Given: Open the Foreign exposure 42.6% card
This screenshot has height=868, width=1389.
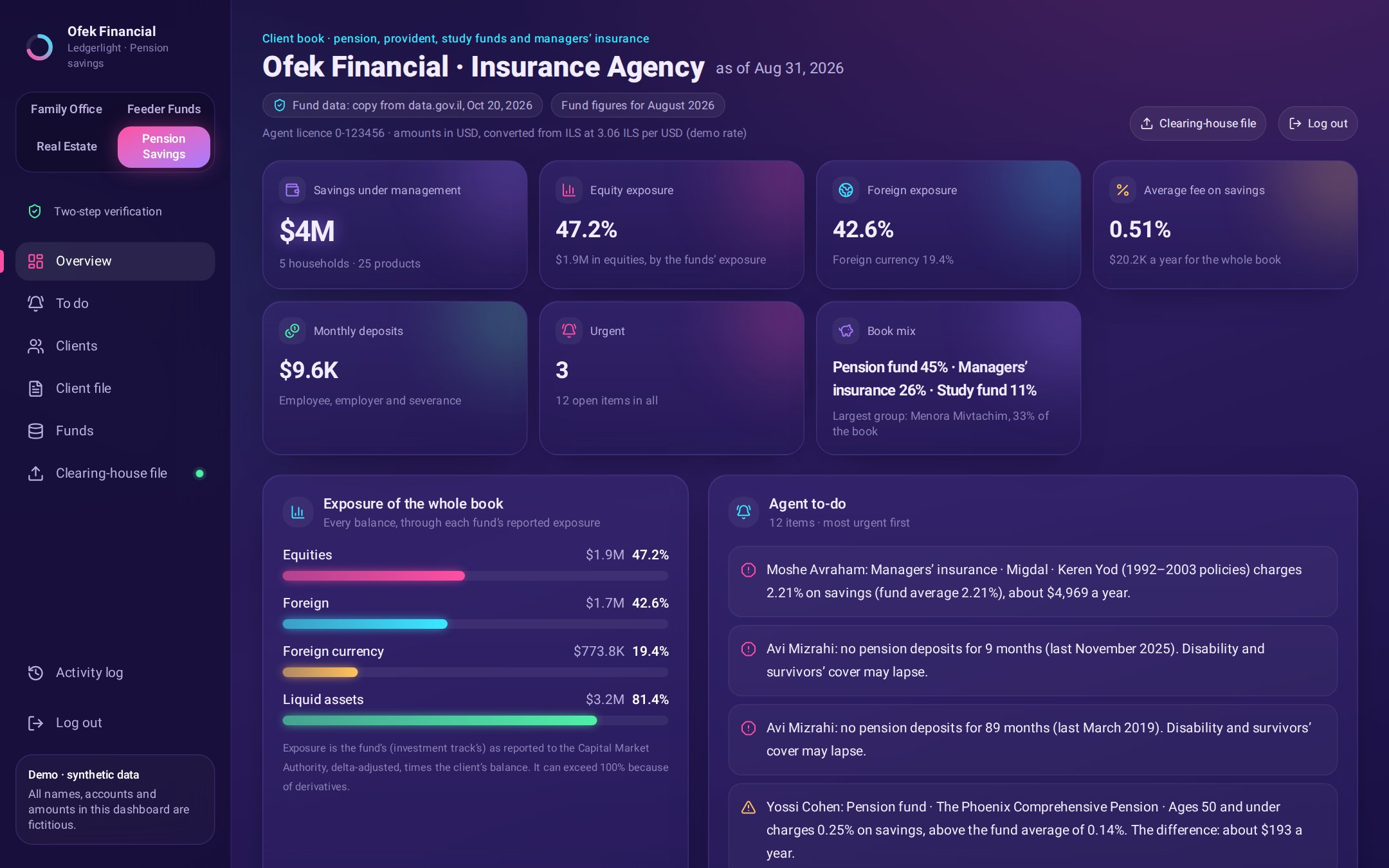Looking at the screenshot, I should pyautogui.click(x=949, y=224).
